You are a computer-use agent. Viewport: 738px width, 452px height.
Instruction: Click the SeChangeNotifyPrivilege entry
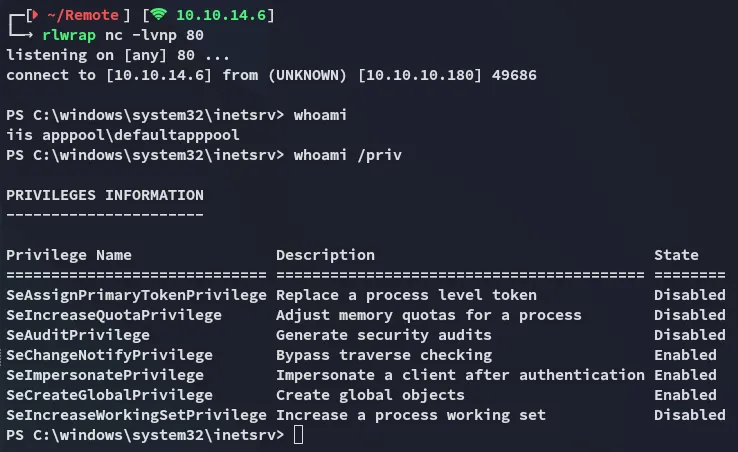point(109,355)
